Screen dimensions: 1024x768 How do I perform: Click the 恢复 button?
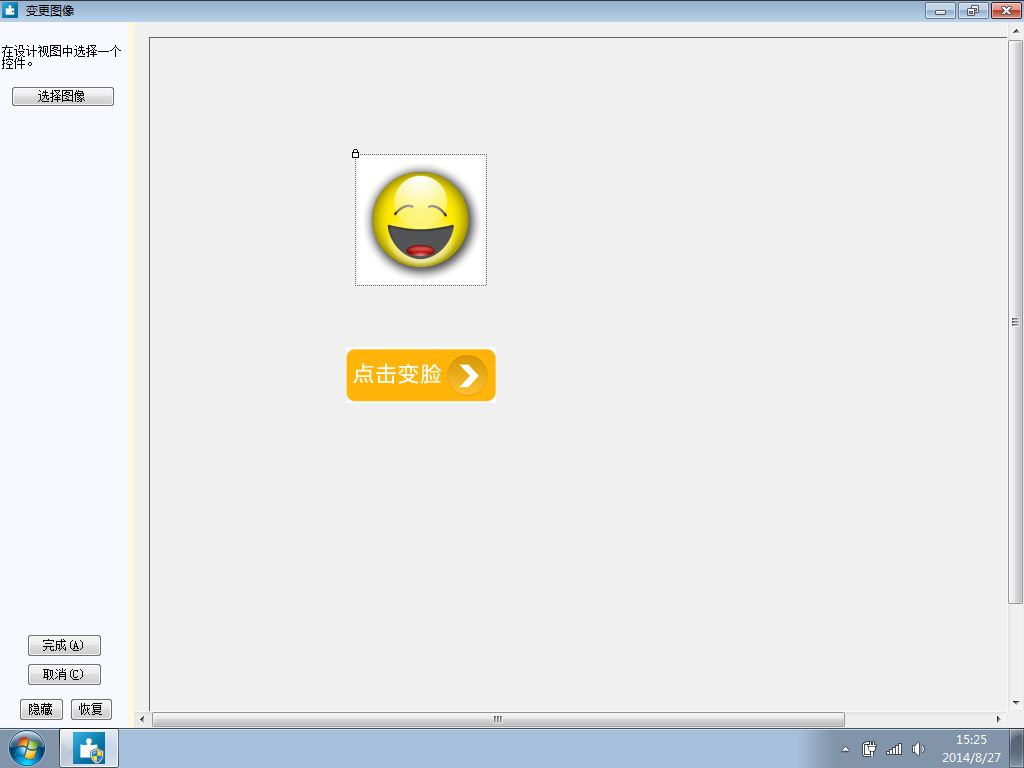coord(91,709)
